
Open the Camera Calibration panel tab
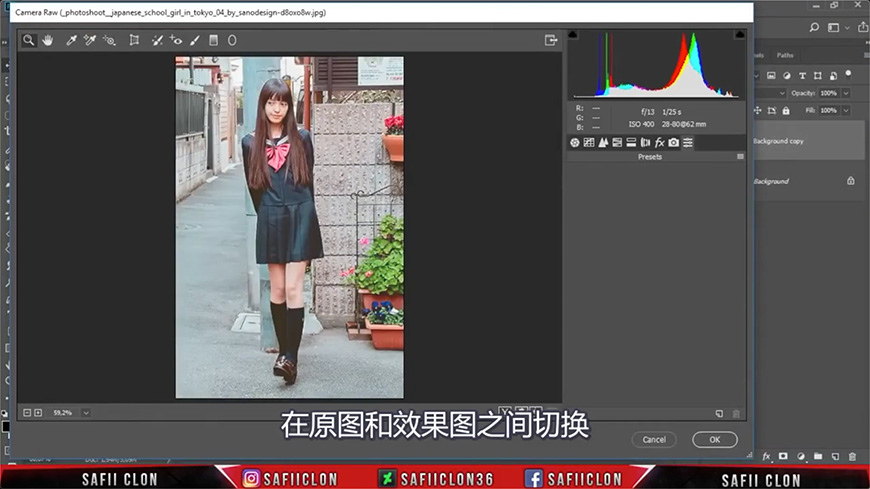tap(674, 143)
